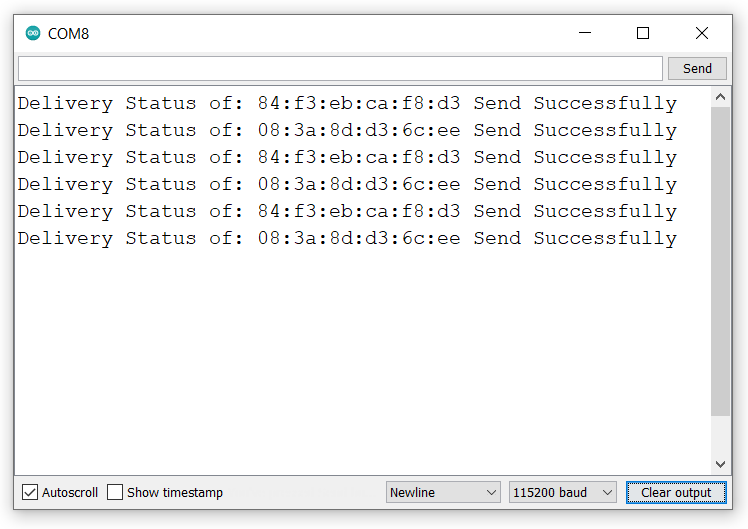Click the first Delivery Status output line
The width and height of the screenshot is (748, 529).
(346, 103)
